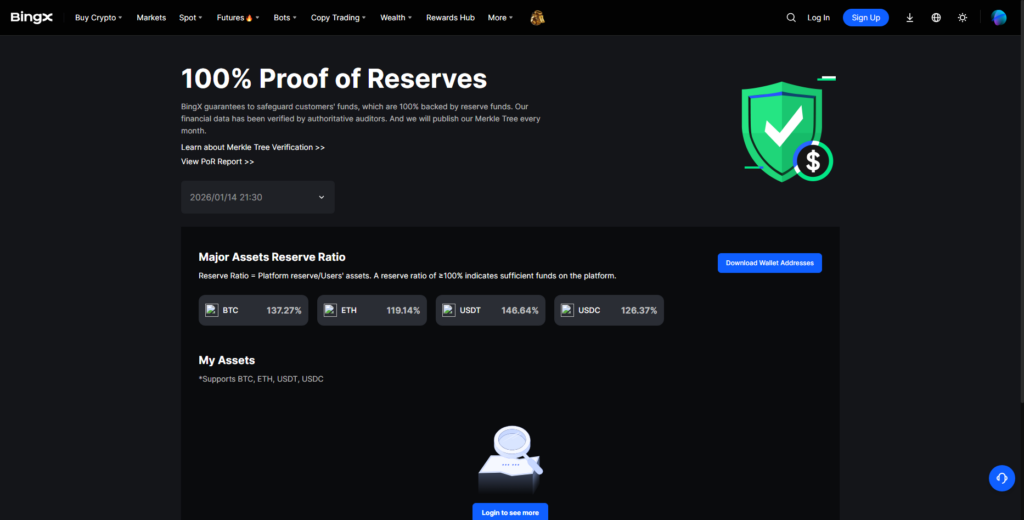Click the USDC 126.37% reserve ratio value
The width and height of the screenshot is (1024, 520).
639,310
